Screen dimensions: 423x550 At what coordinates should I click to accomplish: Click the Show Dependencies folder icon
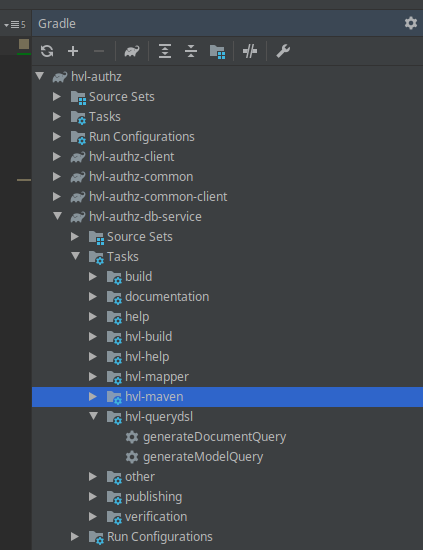click(x=217, y=52)
